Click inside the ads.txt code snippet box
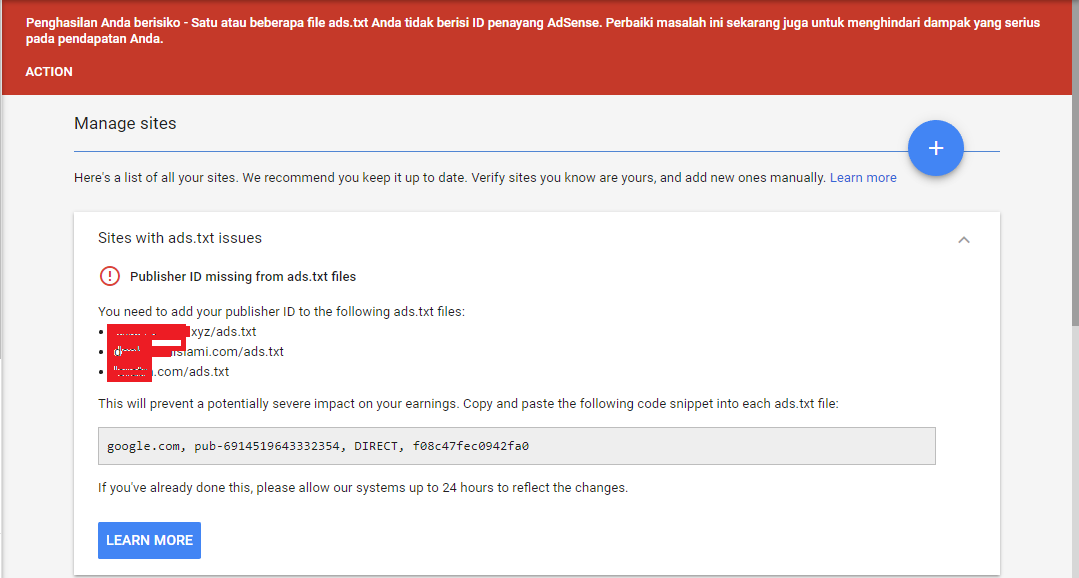Screen dimensions: 1079x578 tap(516, 446)
